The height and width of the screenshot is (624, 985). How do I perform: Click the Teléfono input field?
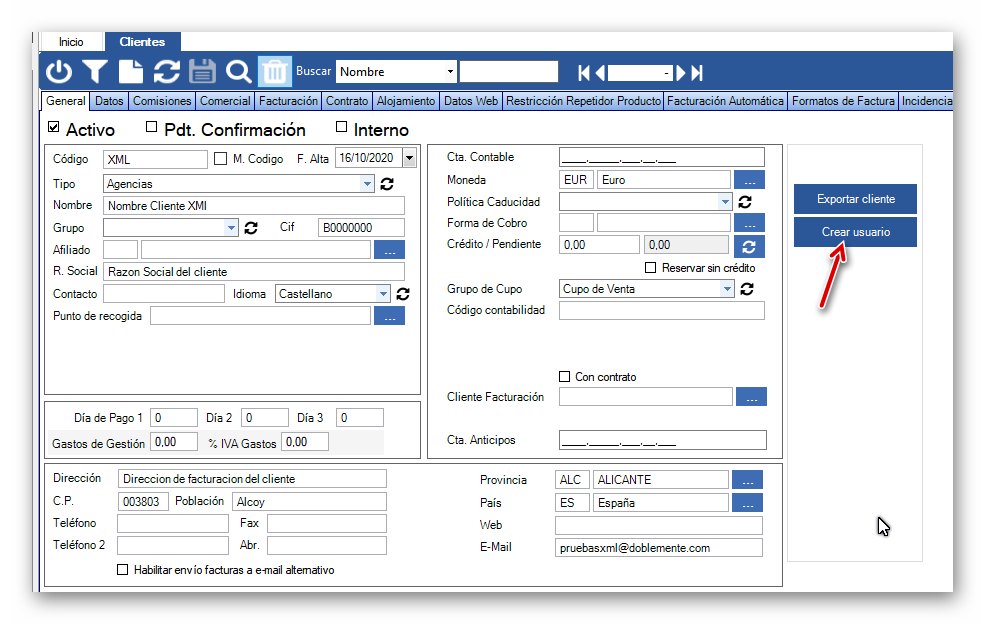[x=173, y=523]
